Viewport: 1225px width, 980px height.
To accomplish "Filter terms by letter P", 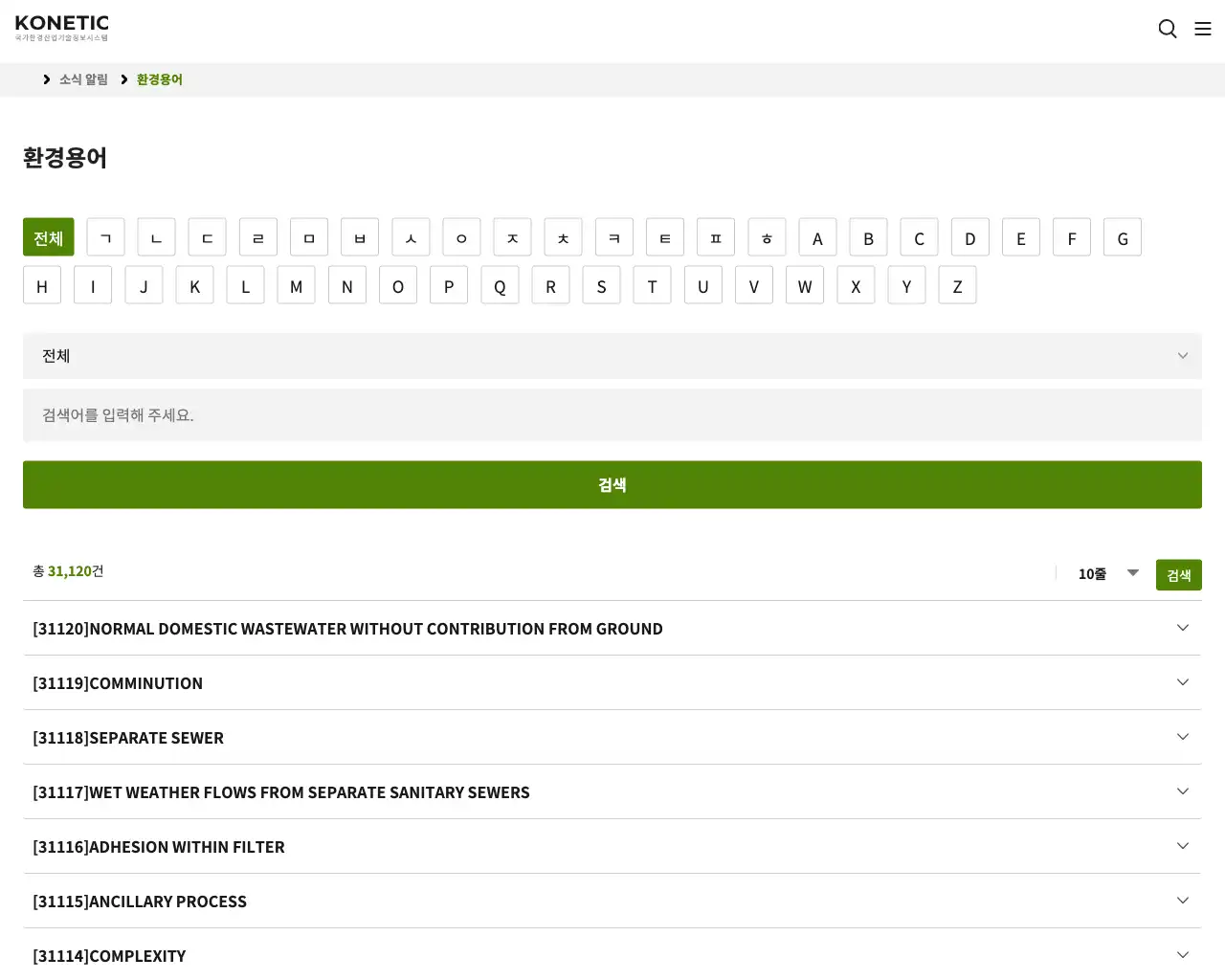I will (449, 285).
